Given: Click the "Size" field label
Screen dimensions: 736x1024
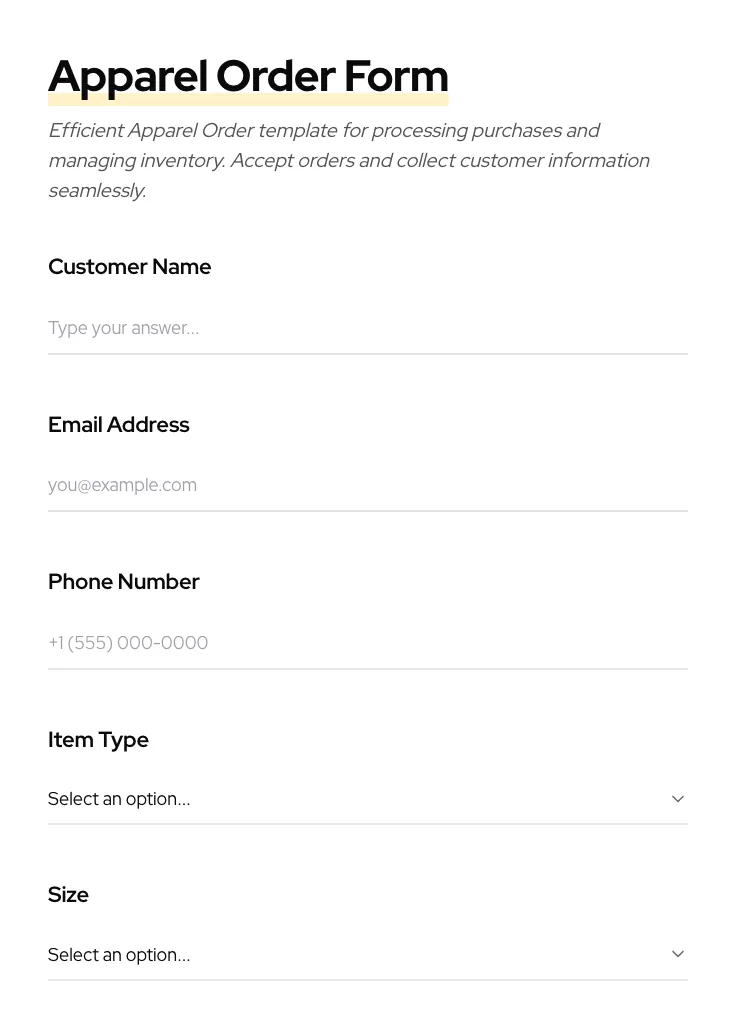Looking at the screenshot, I should [x=68, y=895].
